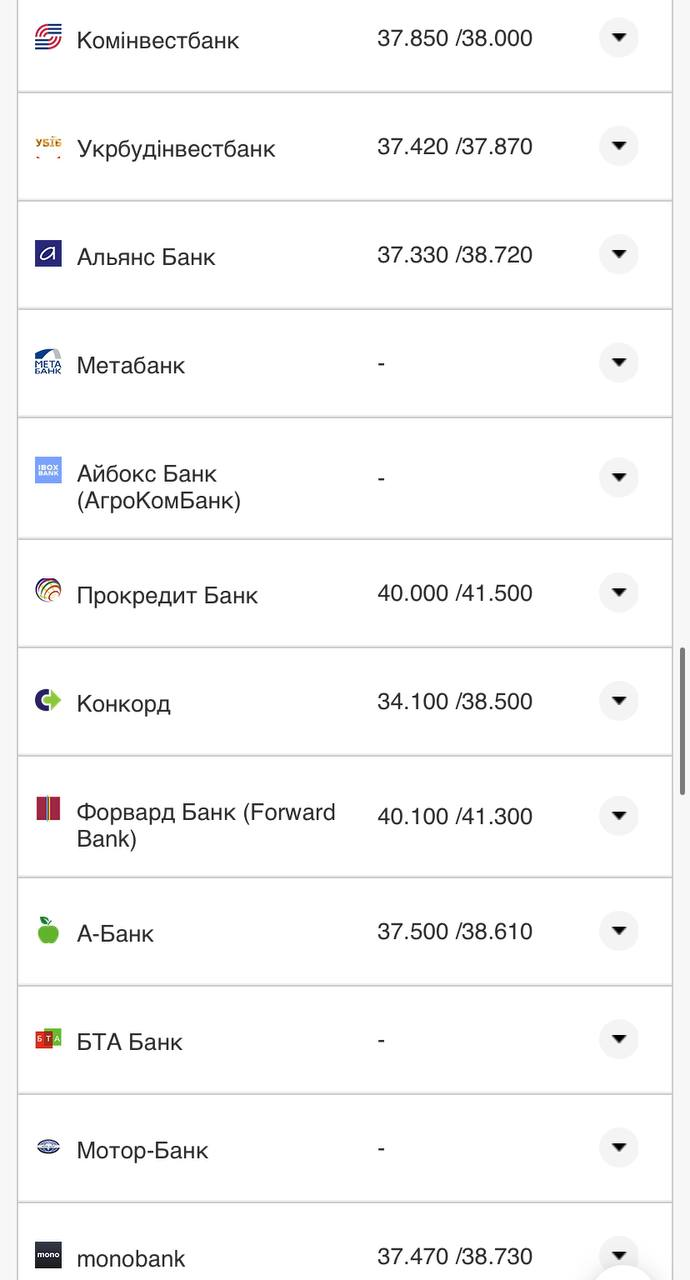Click the monobank logo icon
This screenshot has height=1280, width=690.
point(48,1255)
